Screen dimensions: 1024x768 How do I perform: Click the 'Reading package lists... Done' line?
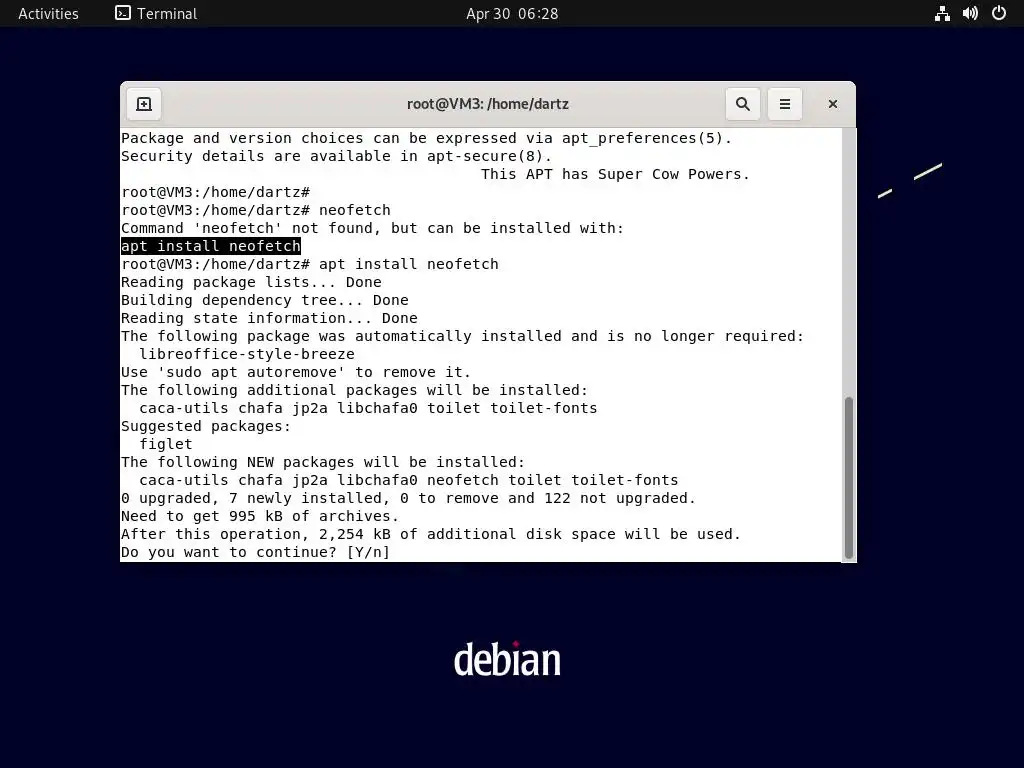pyautogui.click(x=251, y=282)
